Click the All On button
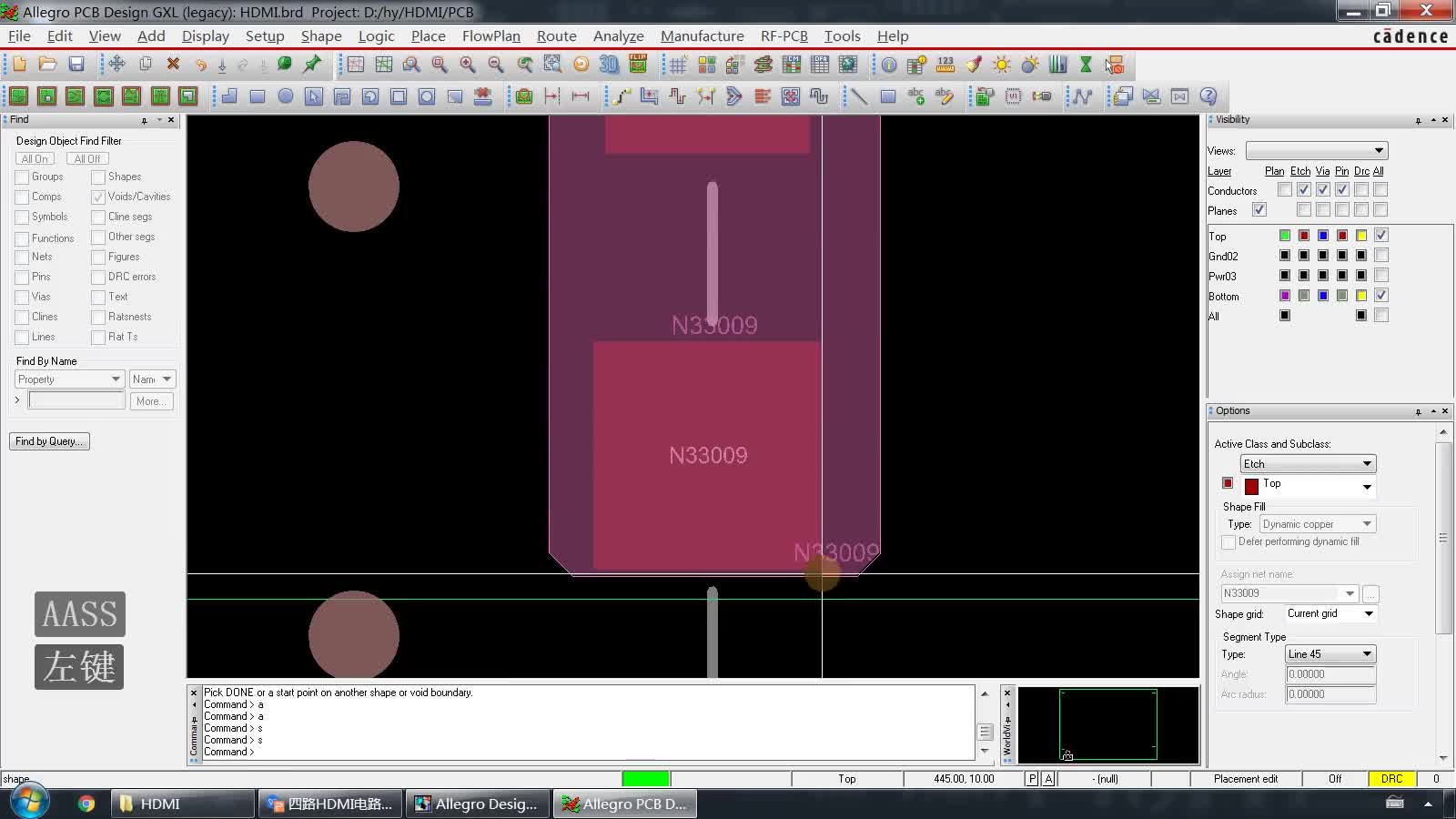 (35, 158)
